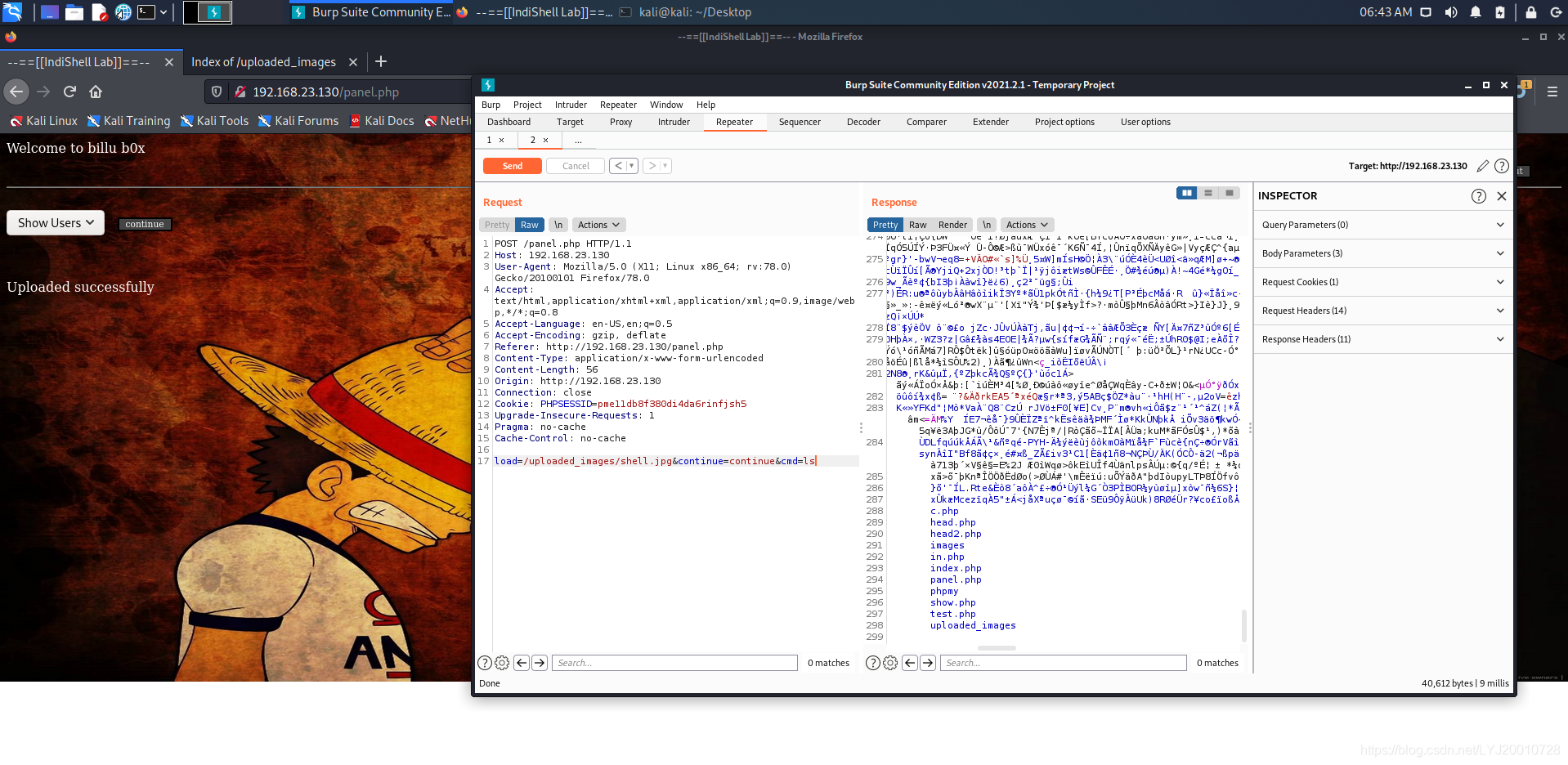Click Inspector help question mark icon
Image resolution: width=1568 pixels, height=765 pixels.
1479,196
